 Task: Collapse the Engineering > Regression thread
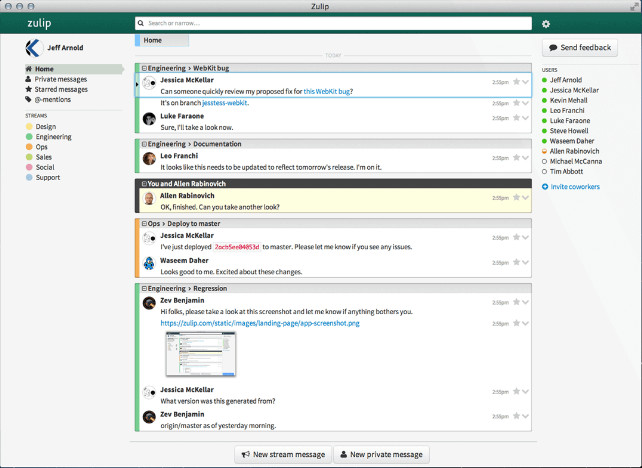point(144,289)
